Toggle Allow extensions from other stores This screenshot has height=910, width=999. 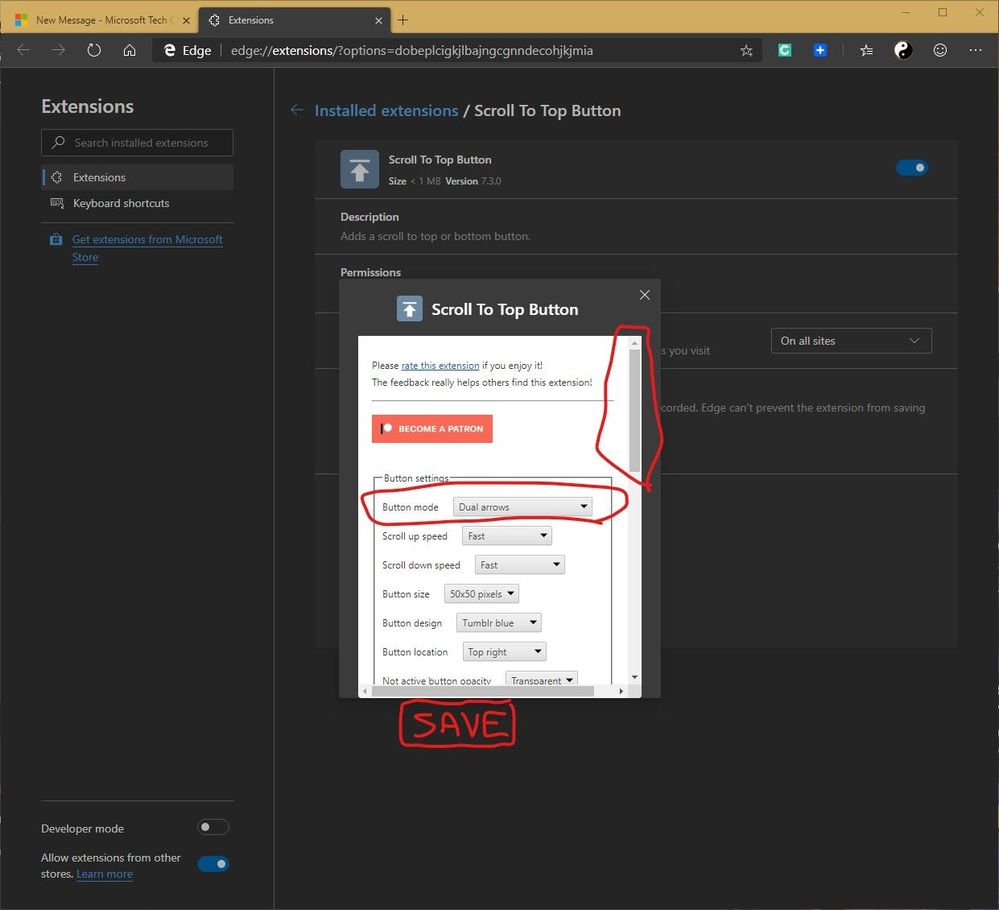point(213,864)
